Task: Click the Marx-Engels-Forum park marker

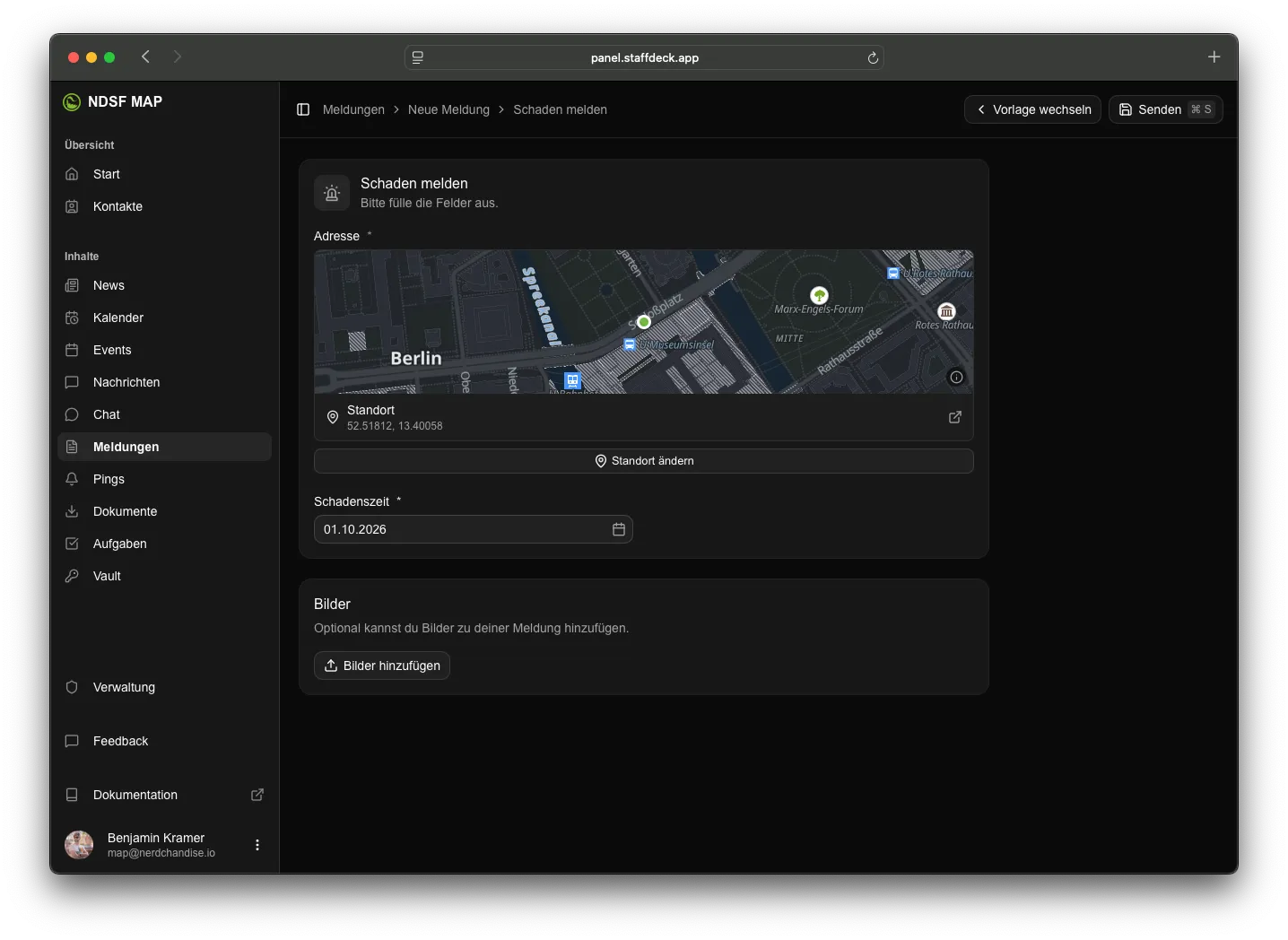Action: (x=819, y=294)
